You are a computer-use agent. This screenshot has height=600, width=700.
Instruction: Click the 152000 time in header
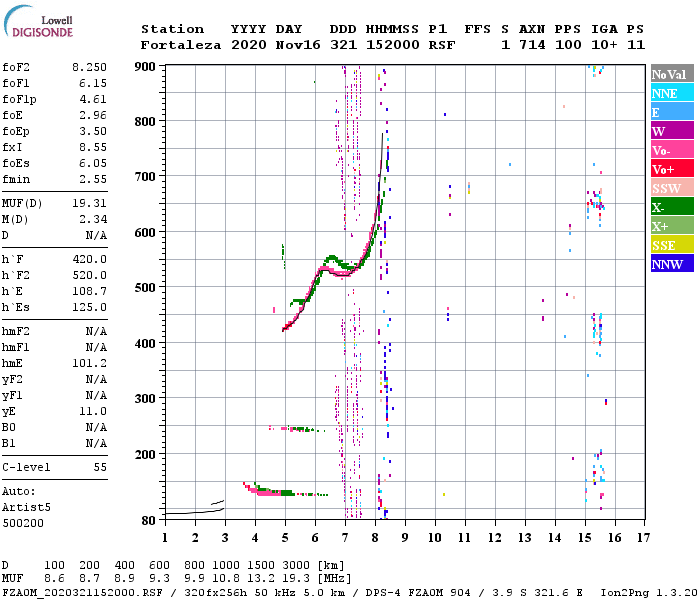point(392,45)
